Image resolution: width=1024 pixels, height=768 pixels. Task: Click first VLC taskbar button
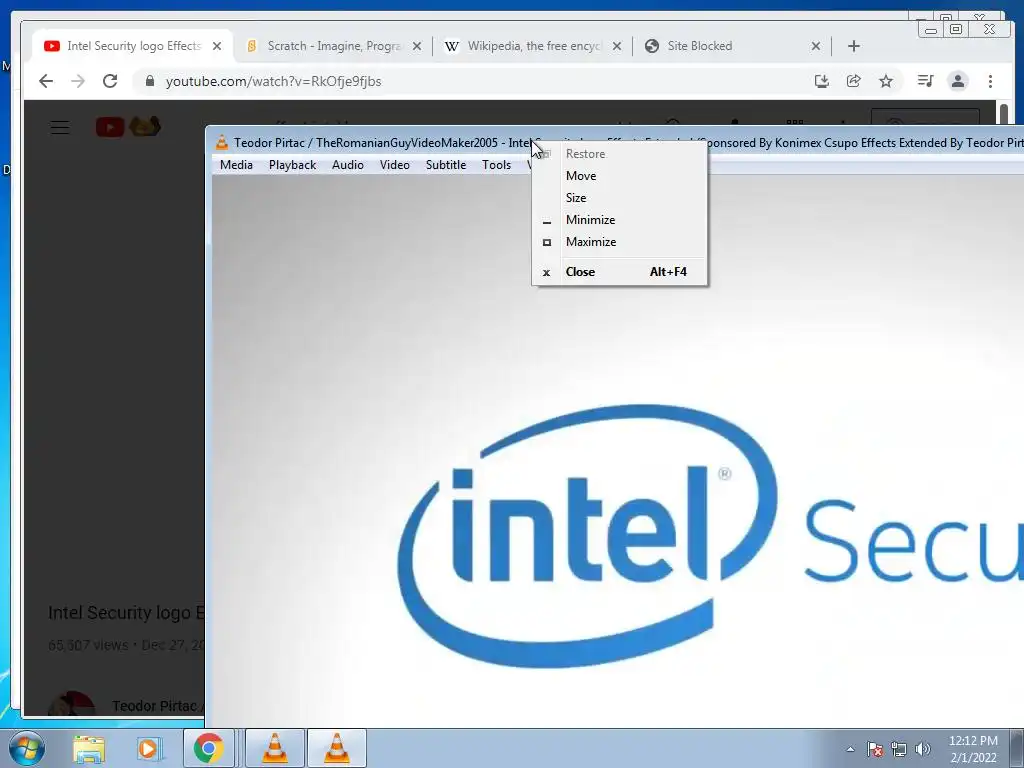pos(275,748)
